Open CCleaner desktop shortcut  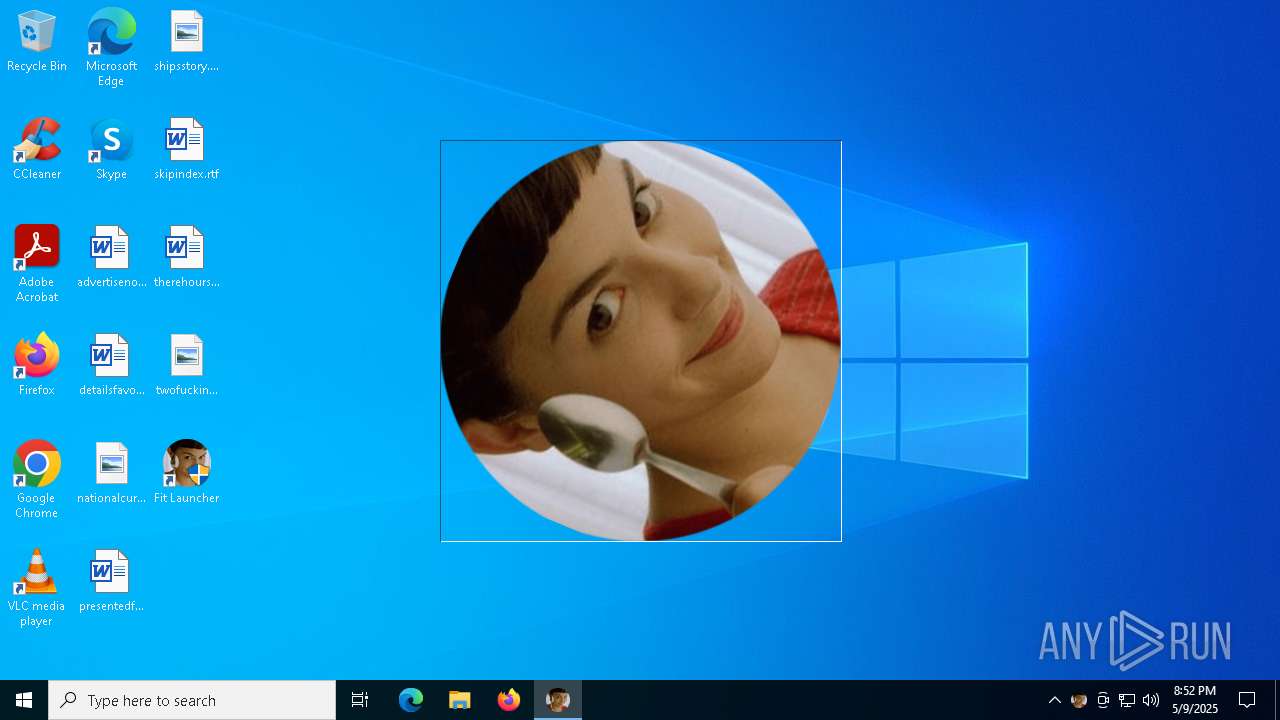coord(37,150)
